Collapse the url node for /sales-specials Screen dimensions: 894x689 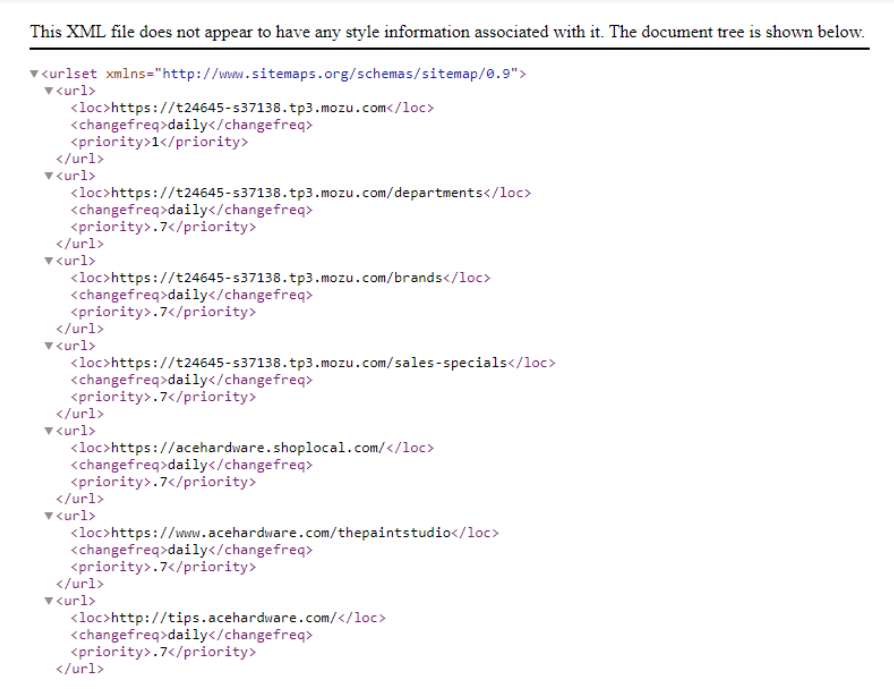point(49,346)
